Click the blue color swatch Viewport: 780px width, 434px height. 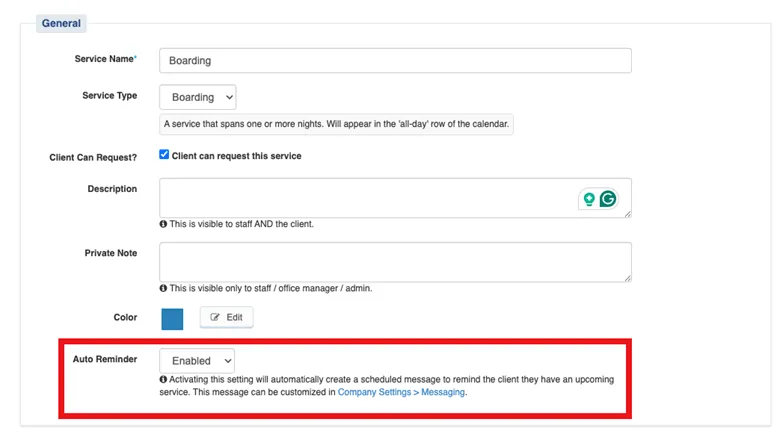coord(172,319)
